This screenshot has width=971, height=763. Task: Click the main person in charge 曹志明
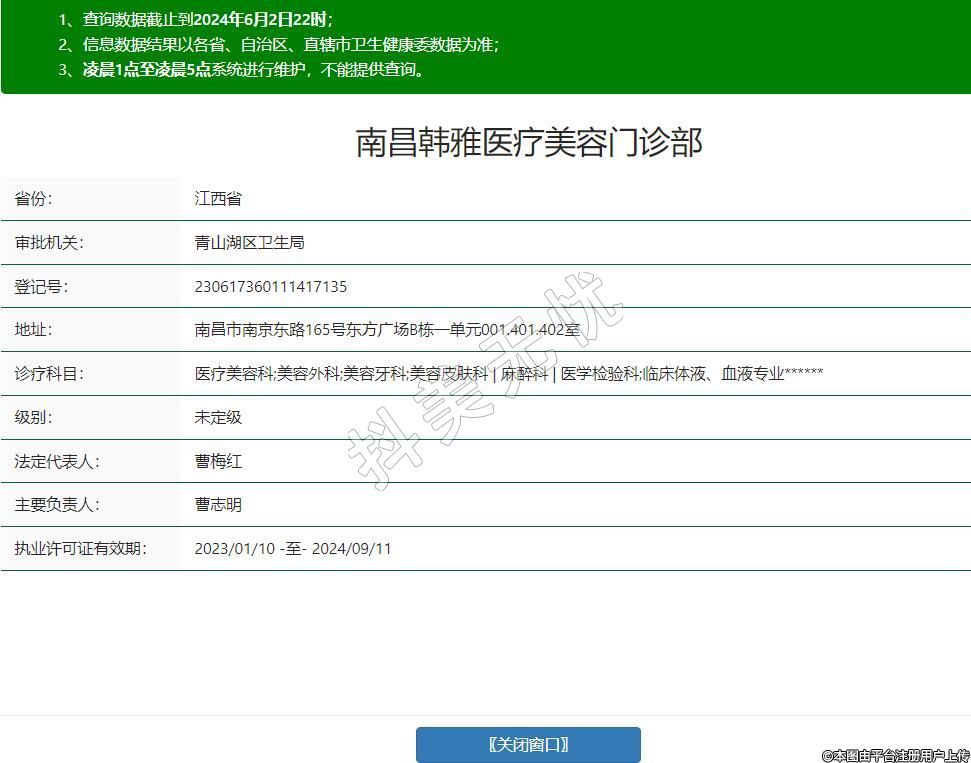[x=218, y=505]
